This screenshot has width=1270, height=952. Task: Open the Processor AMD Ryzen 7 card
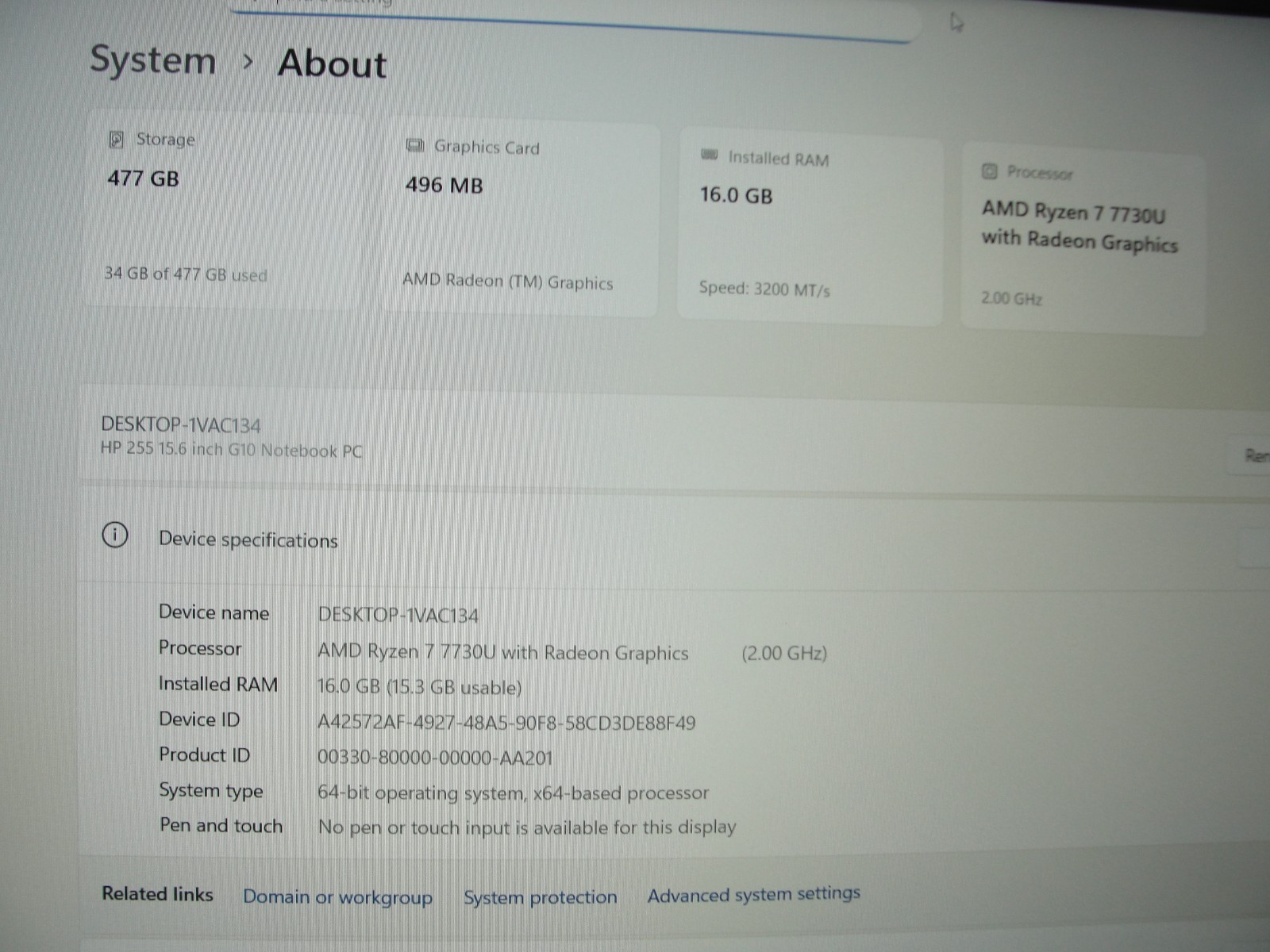[1083, 238]
